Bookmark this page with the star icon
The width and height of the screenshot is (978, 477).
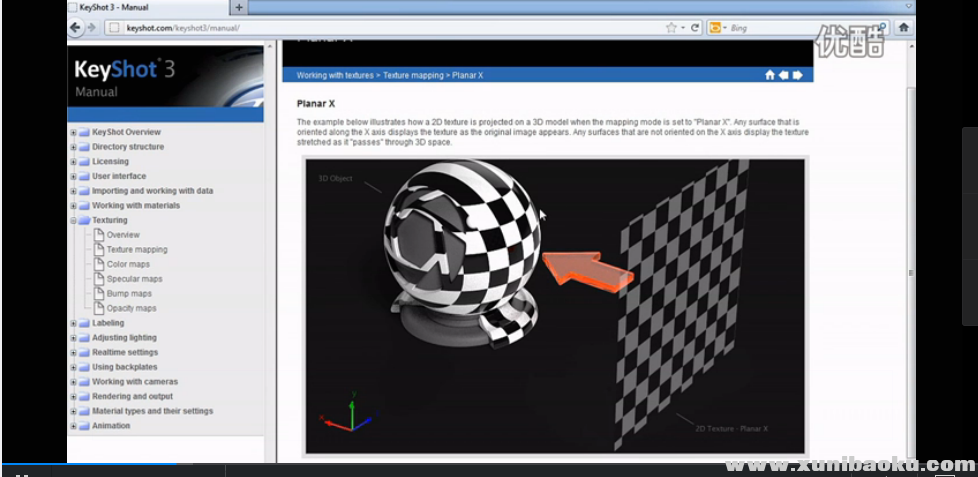[671, 28]
